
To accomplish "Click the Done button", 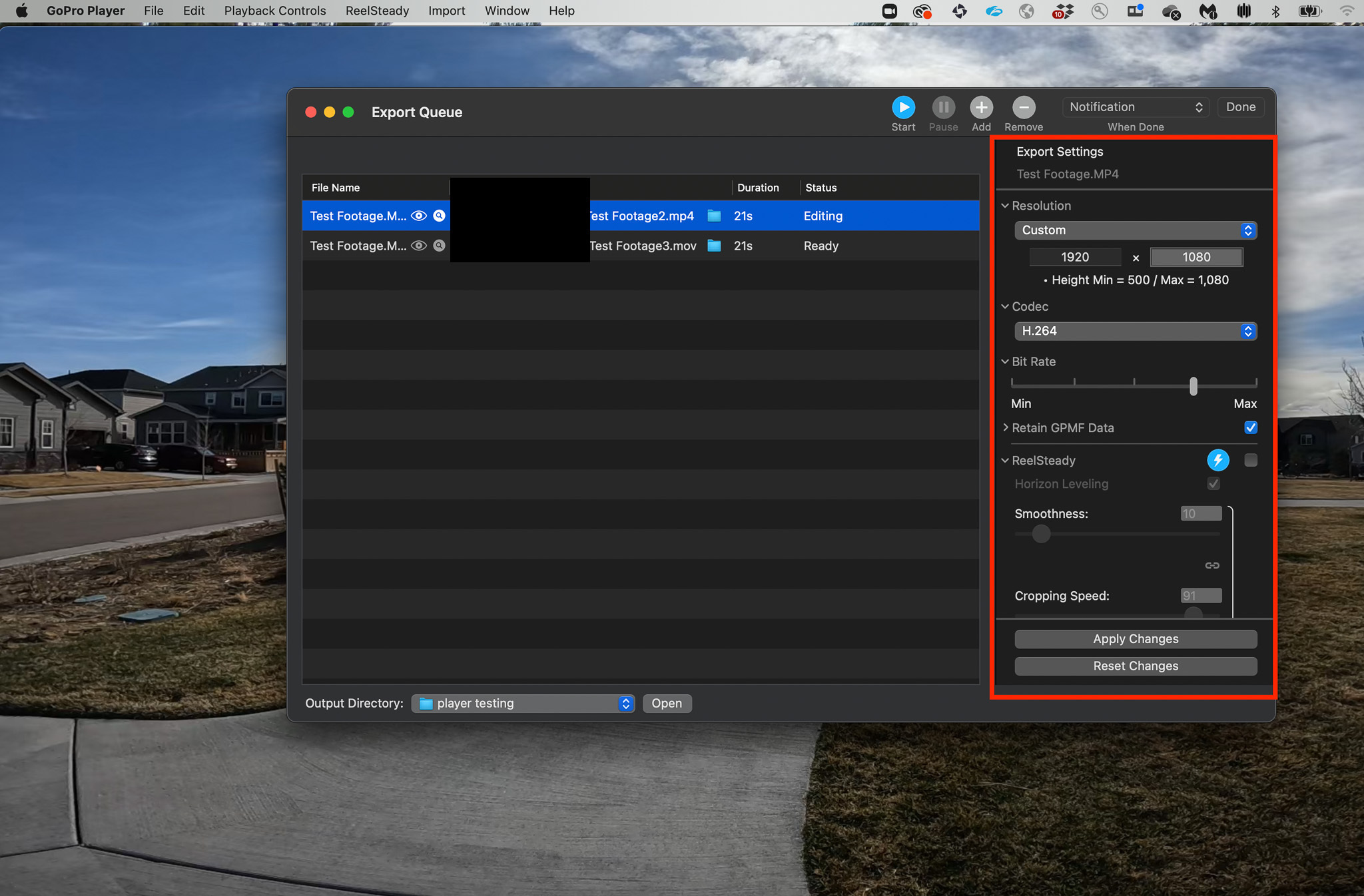I will tap(1241, 107).
